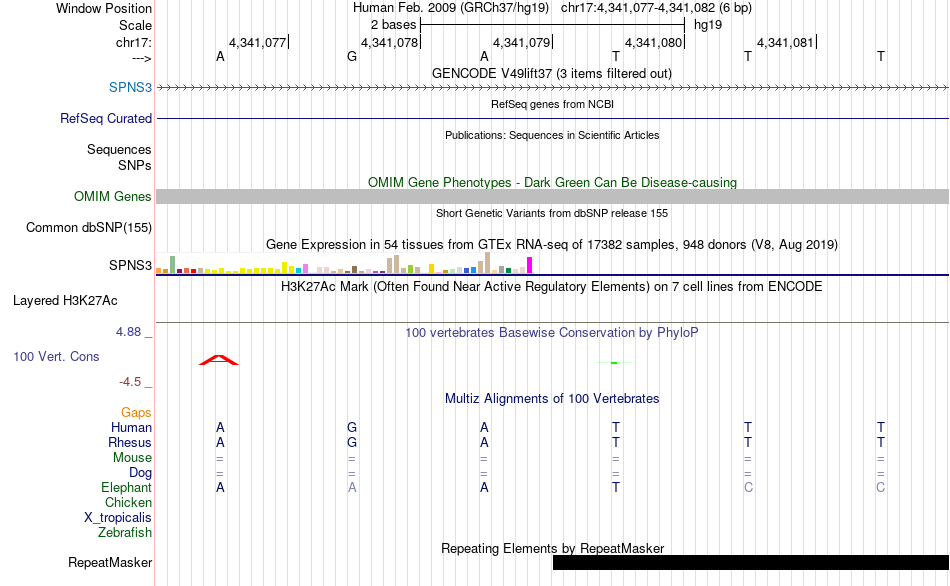950x586 pixels.
Task: Click the magenta bar in GTEx expression chart
Action: tap(530, 265)
